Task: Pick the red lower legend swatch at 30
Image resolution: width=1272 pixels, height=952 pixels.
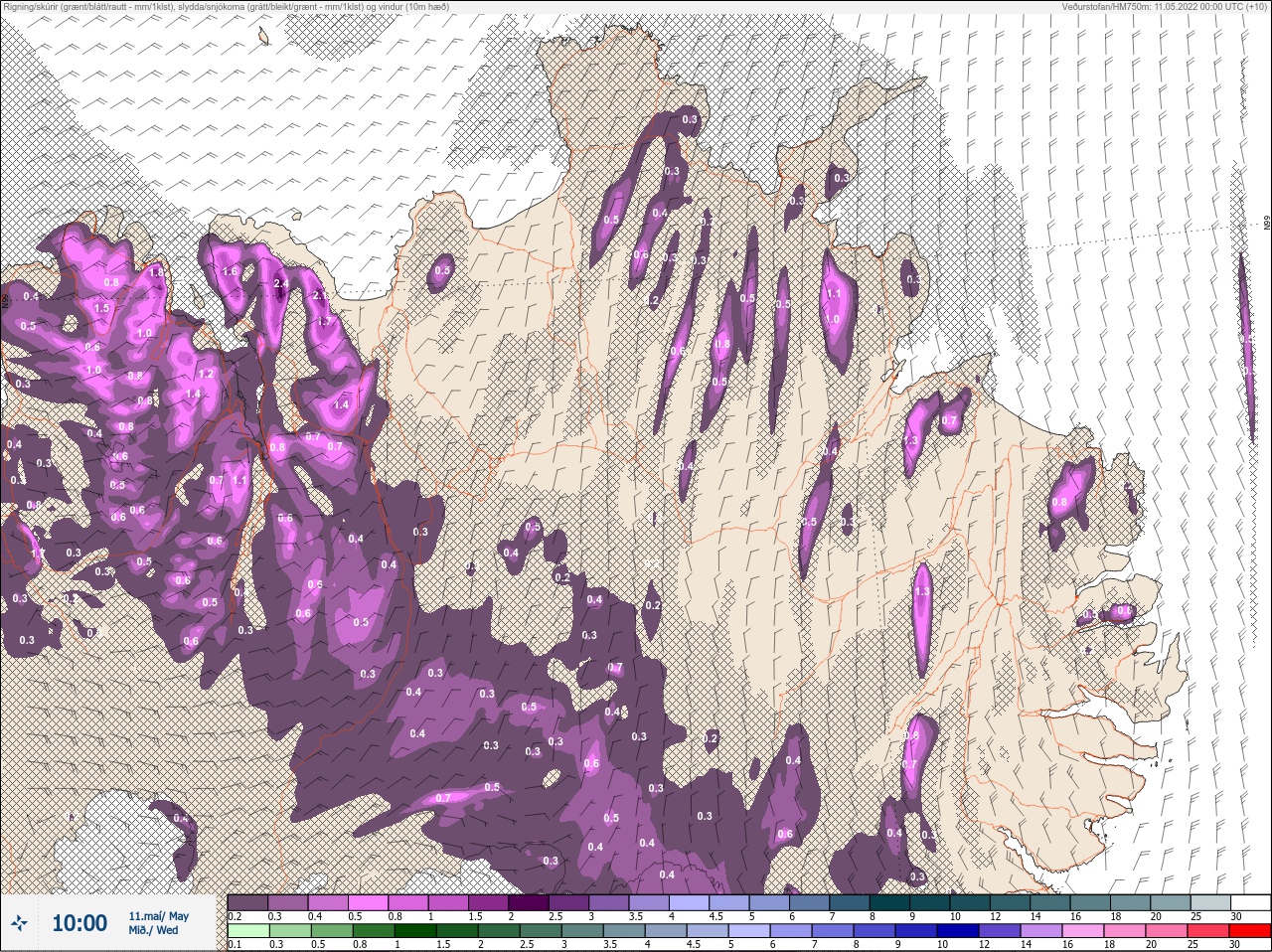Action: coord(1252,931)
